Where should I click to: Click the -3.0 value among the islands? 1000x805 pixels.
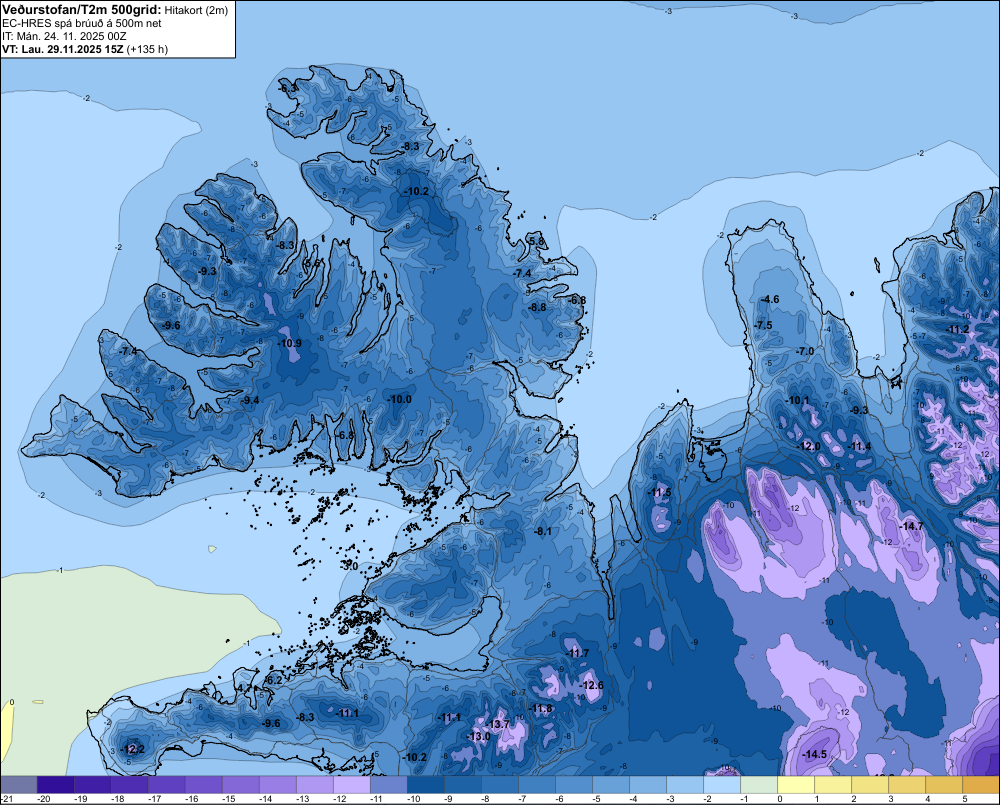tap(350, 566)
